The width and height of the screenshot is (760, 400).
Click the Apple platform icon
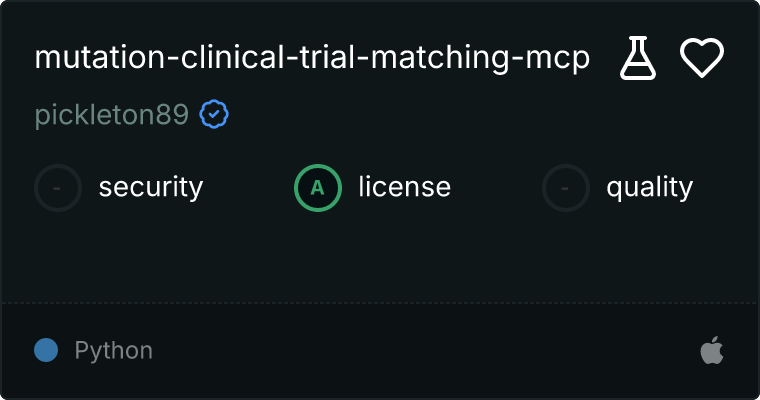pos(712,350)
